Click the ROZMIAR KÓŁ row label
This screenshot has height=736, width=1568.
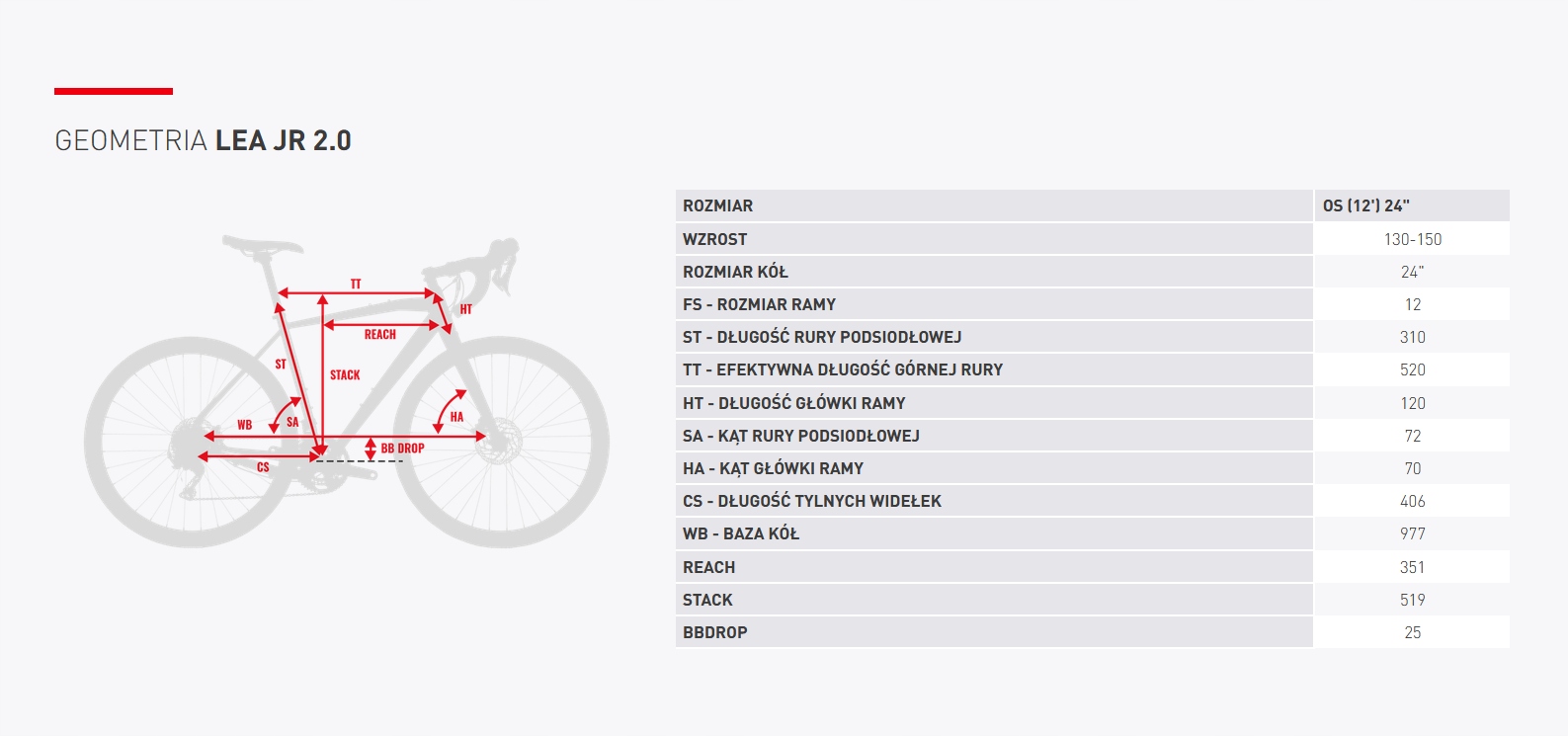click(x=735, y=272)
